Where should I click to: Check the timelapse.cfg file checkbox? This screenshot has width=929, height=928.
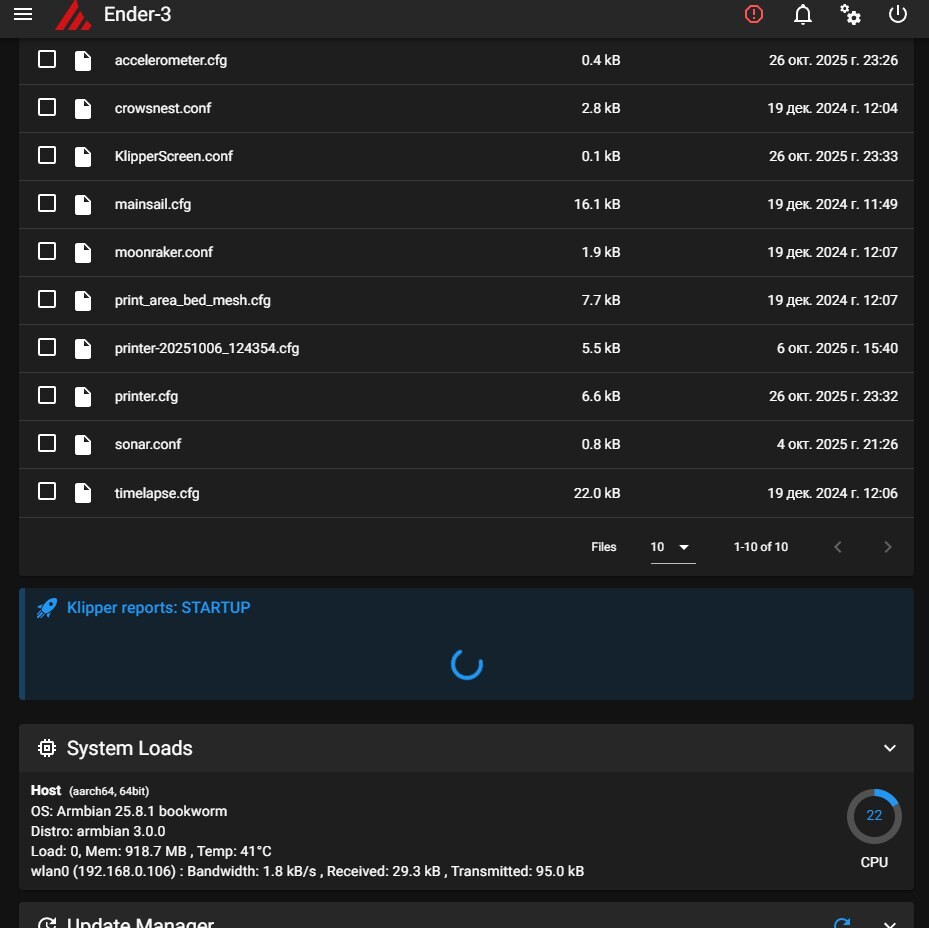(47, 491)
